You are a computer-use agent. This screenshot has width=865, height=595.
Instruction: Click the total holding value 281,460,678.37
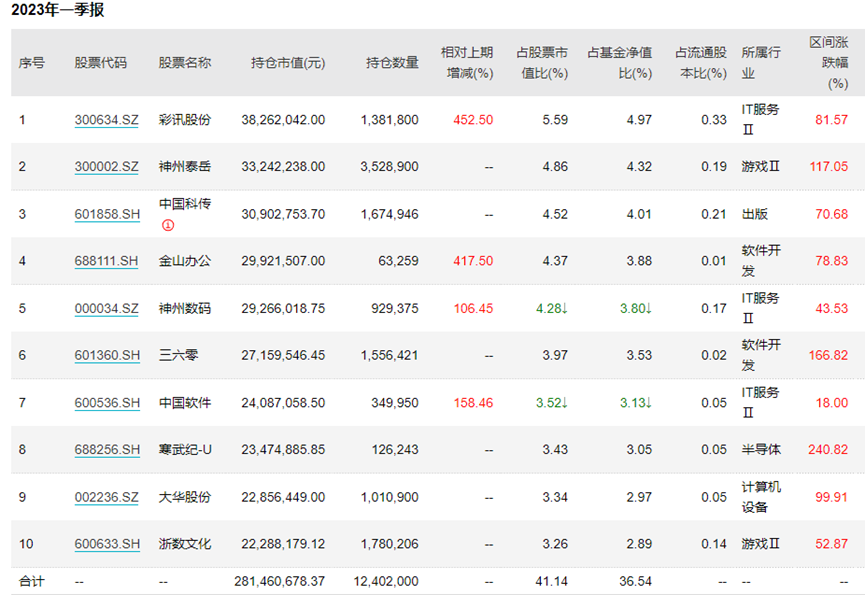pos(280,581)
